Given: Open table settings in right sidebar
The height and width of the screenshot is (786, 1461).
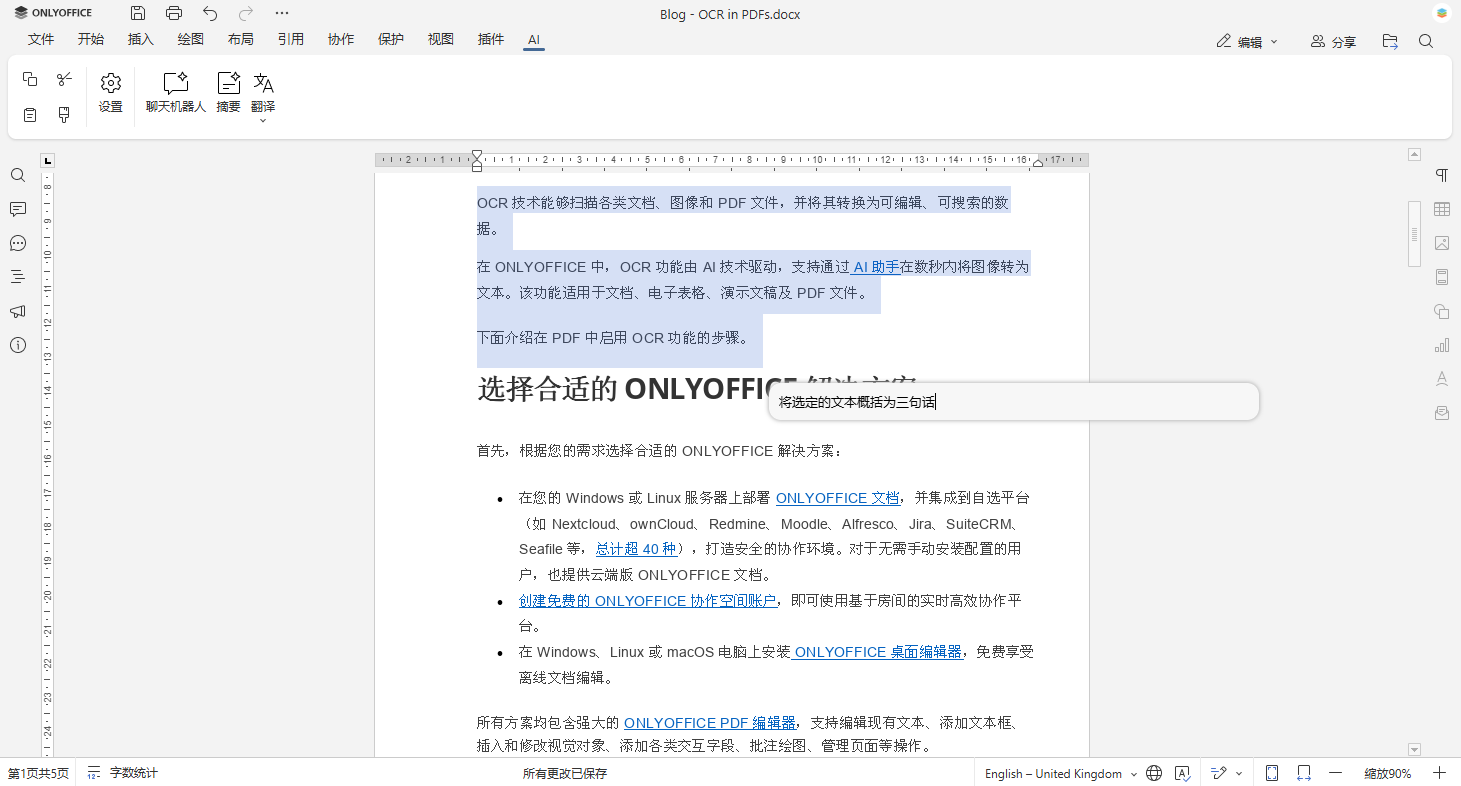Looking at the screenshot, I should (x=1442, y=209).
